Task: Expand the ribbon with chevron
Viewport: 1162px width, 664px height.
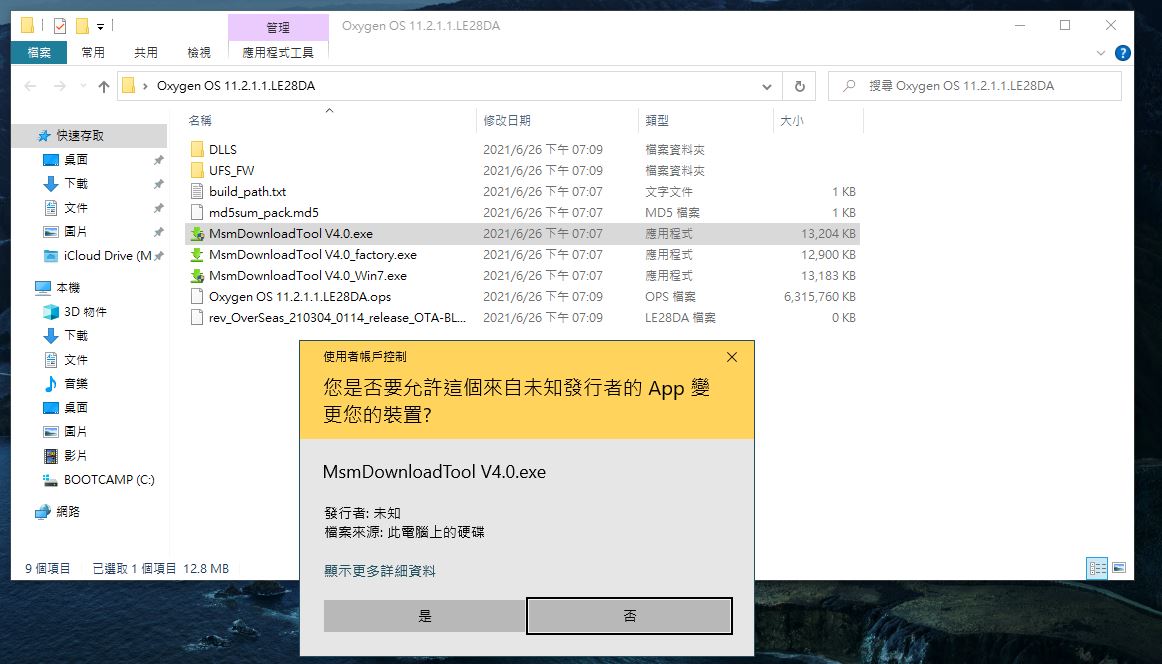Action: point(1100,53)
